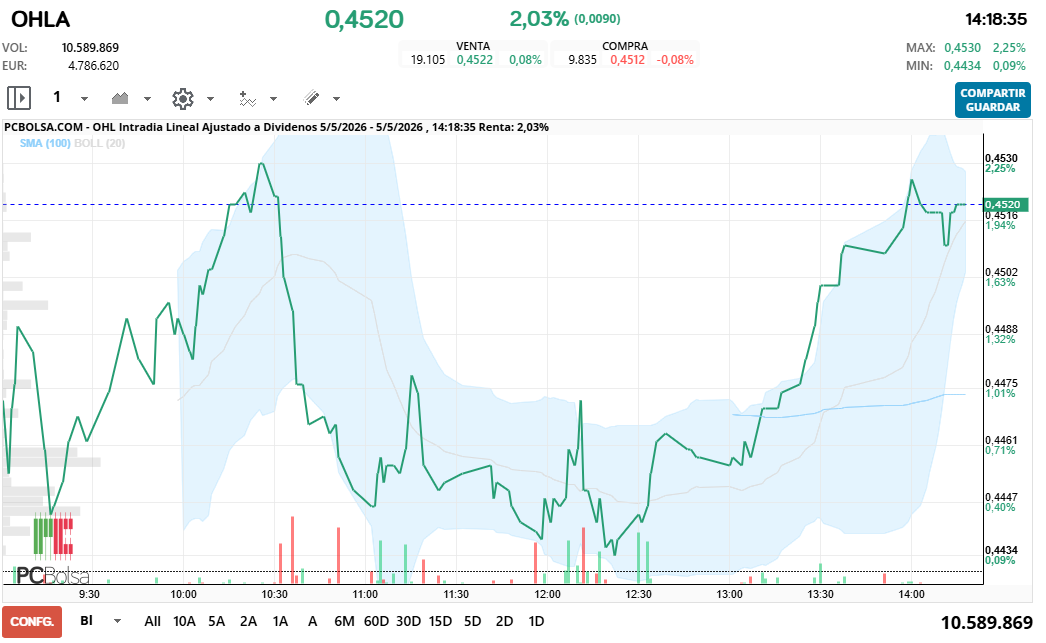Select the 15D time range

(440, 621)
